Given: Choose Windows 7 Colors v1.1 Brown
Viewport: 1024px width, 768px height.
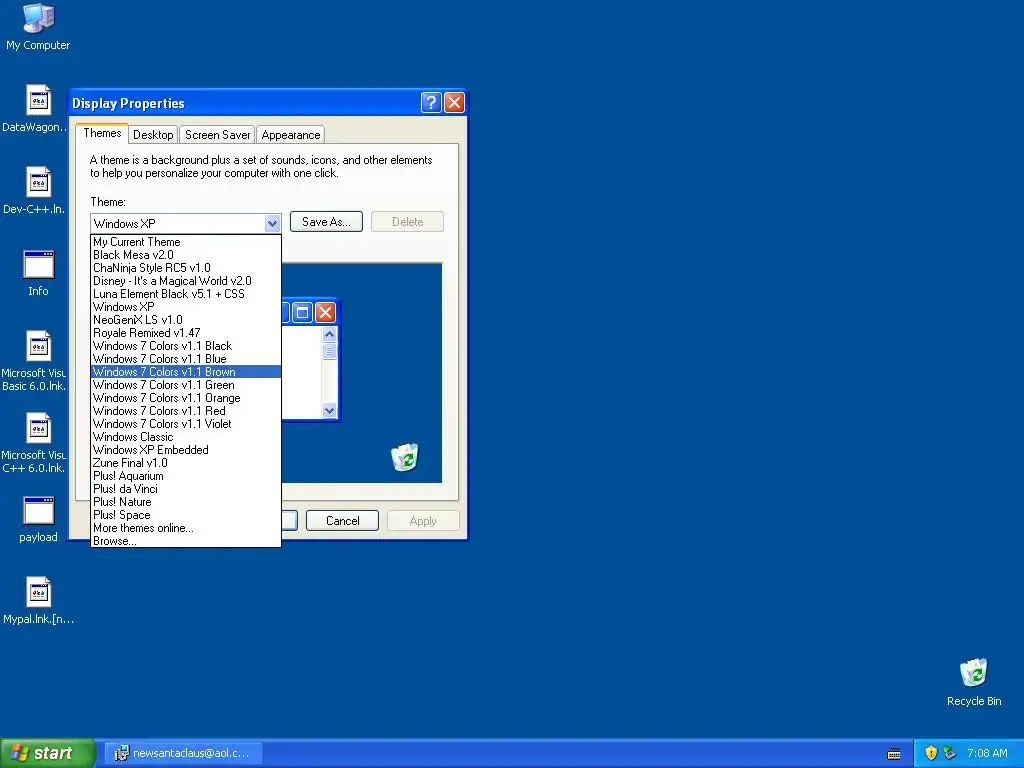Looking at the screenshot, I should coord(185,372).
